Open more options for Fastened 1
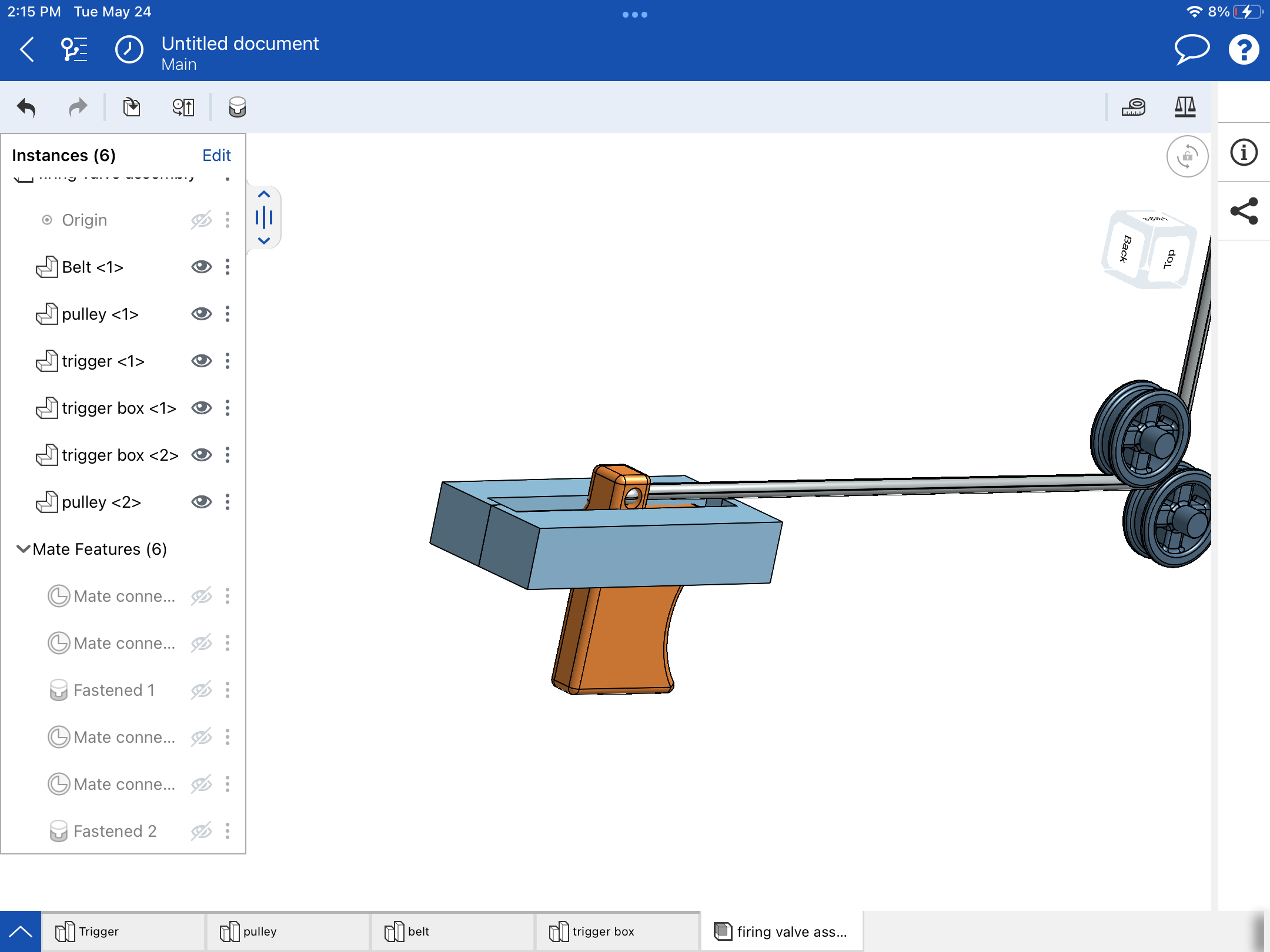 point(228,690)
